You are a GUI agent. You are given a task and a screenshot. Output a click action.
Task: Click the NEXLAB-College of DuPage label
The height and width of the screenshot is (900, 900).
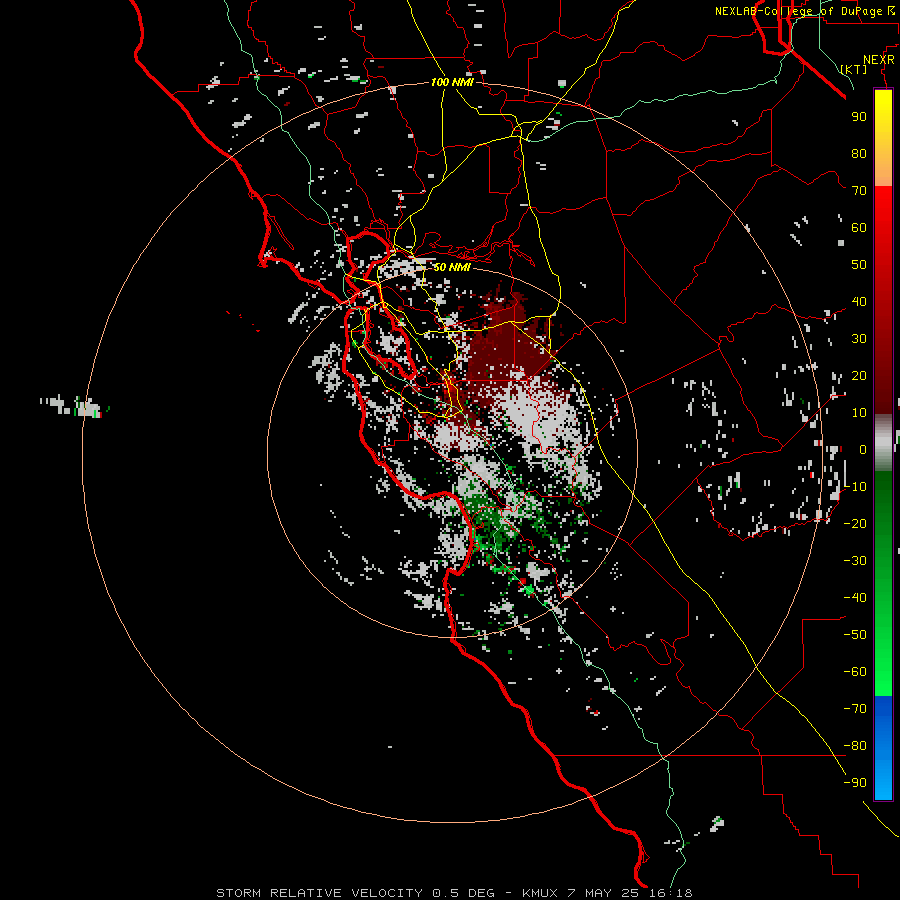tap(798, 11)
